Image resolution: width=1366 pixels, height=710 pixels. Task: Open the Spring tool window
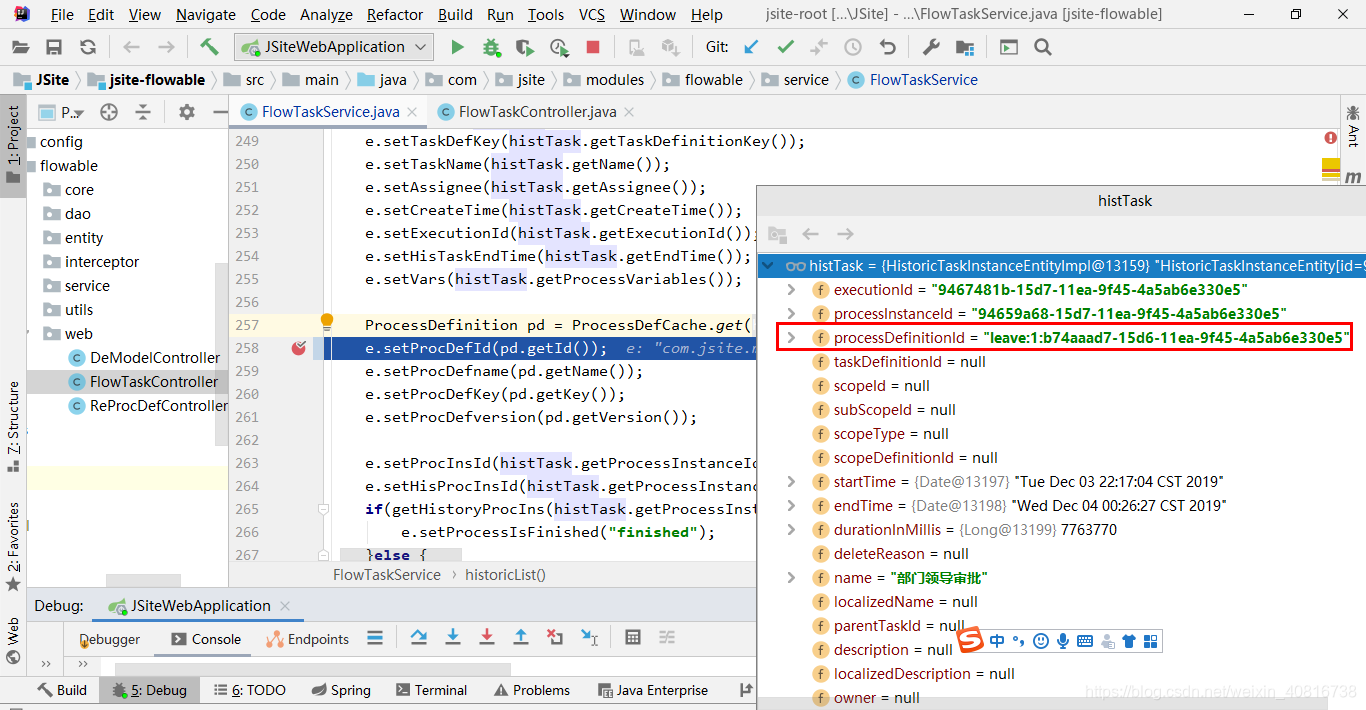click(341, 690)
